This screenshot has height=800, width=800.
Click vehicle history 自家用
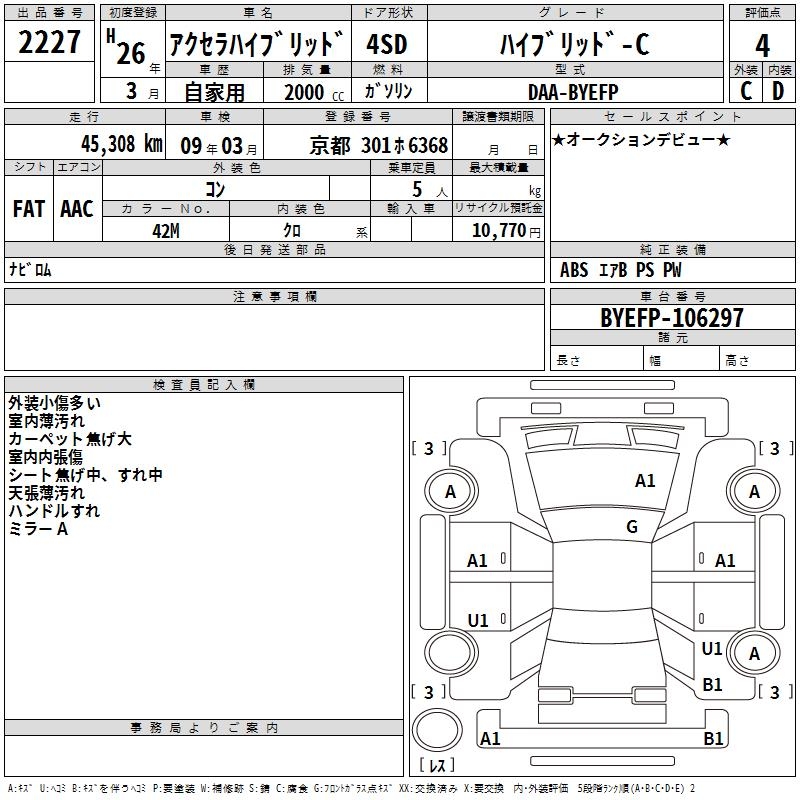click(x=214, y=92)
